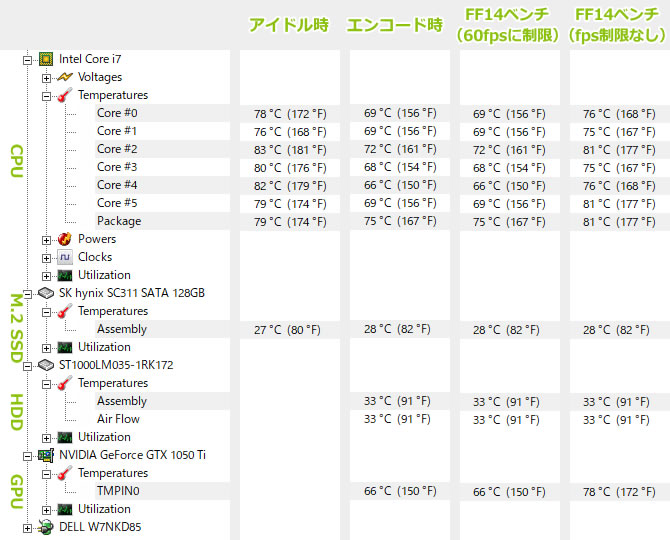
Task: Select the Core #2 row
Action: click(x=162, y=149)
